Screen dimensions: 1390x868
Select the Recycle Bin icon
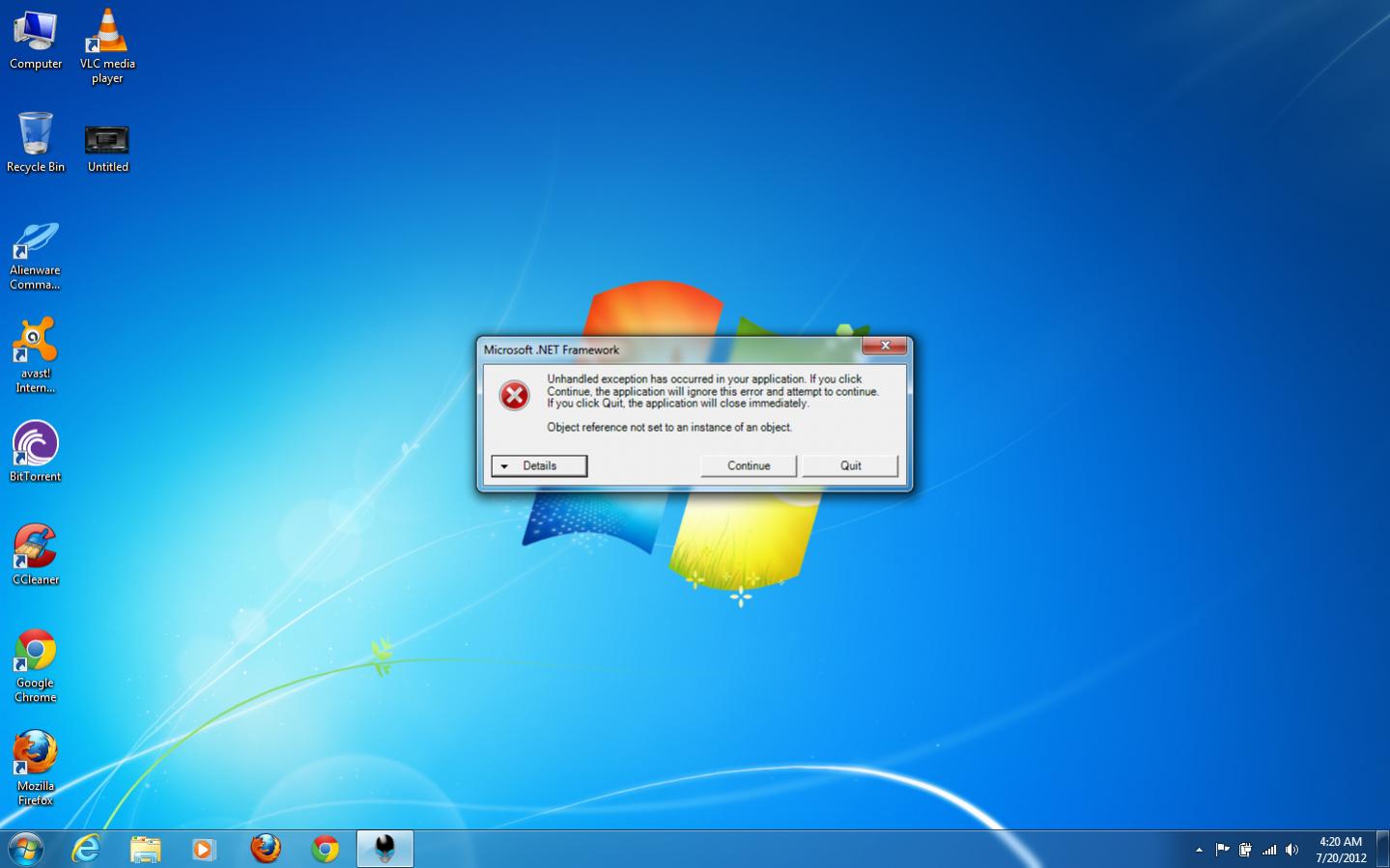point(36,142)
